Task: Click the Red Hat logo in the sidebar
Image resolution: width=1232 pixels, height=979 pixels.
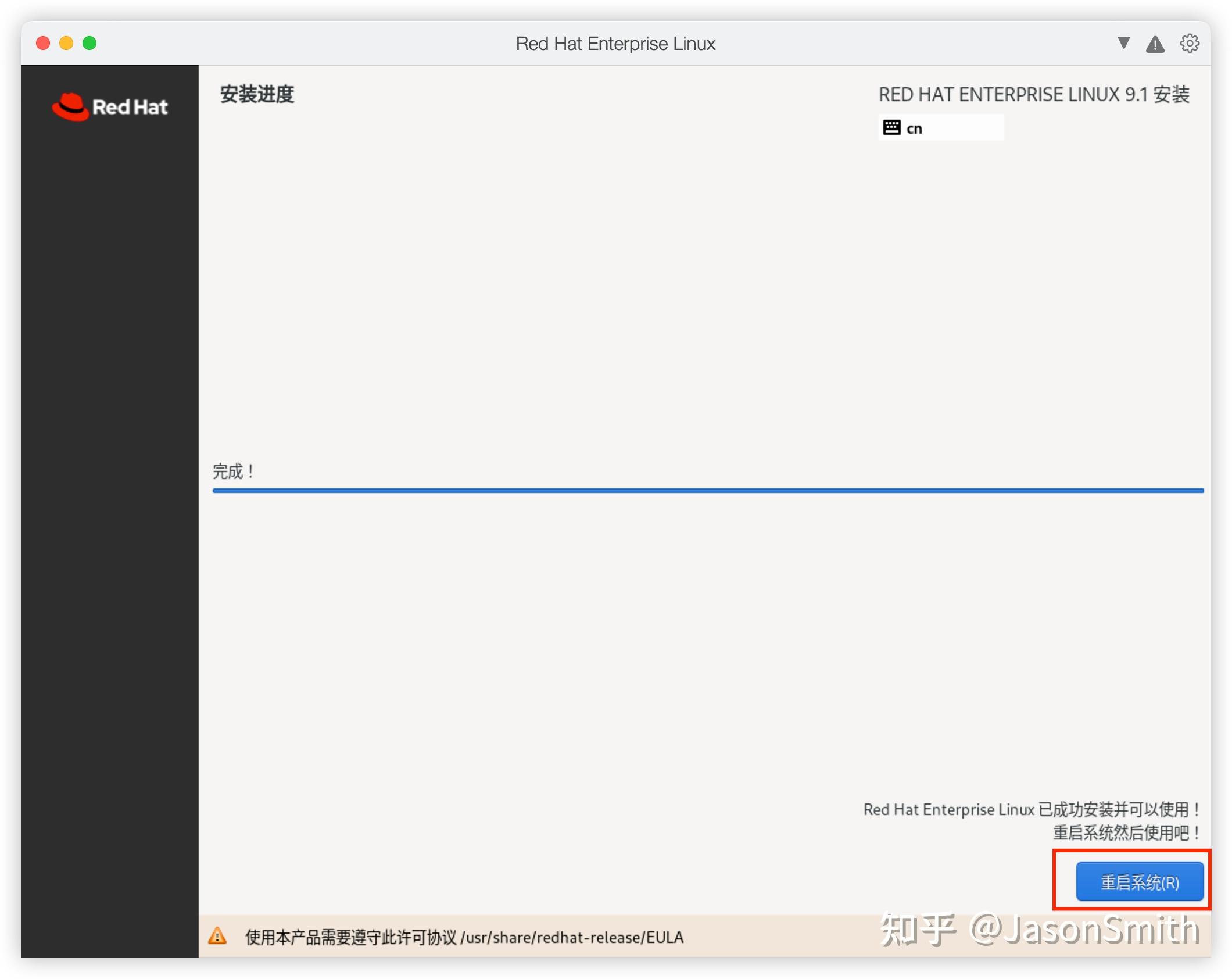Action: point(110,107)
